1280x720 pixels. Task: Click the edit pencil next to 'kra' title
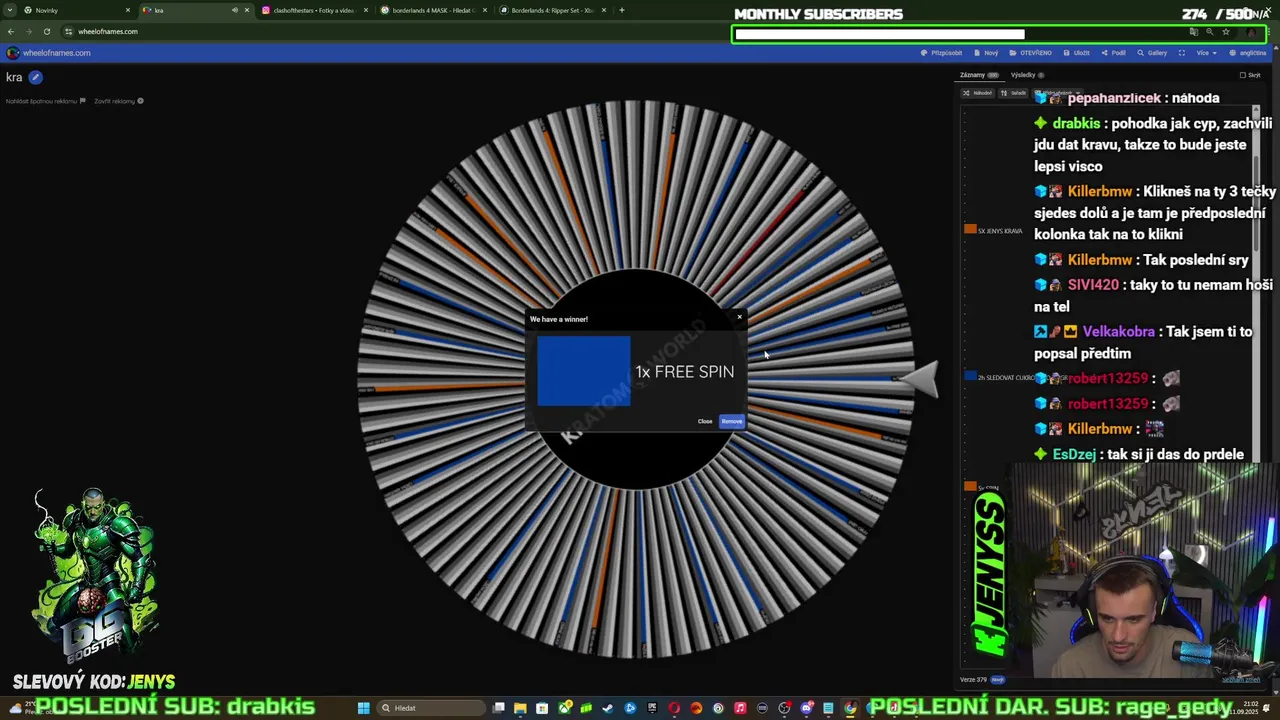pyautogui.click(x=35, y=77)
